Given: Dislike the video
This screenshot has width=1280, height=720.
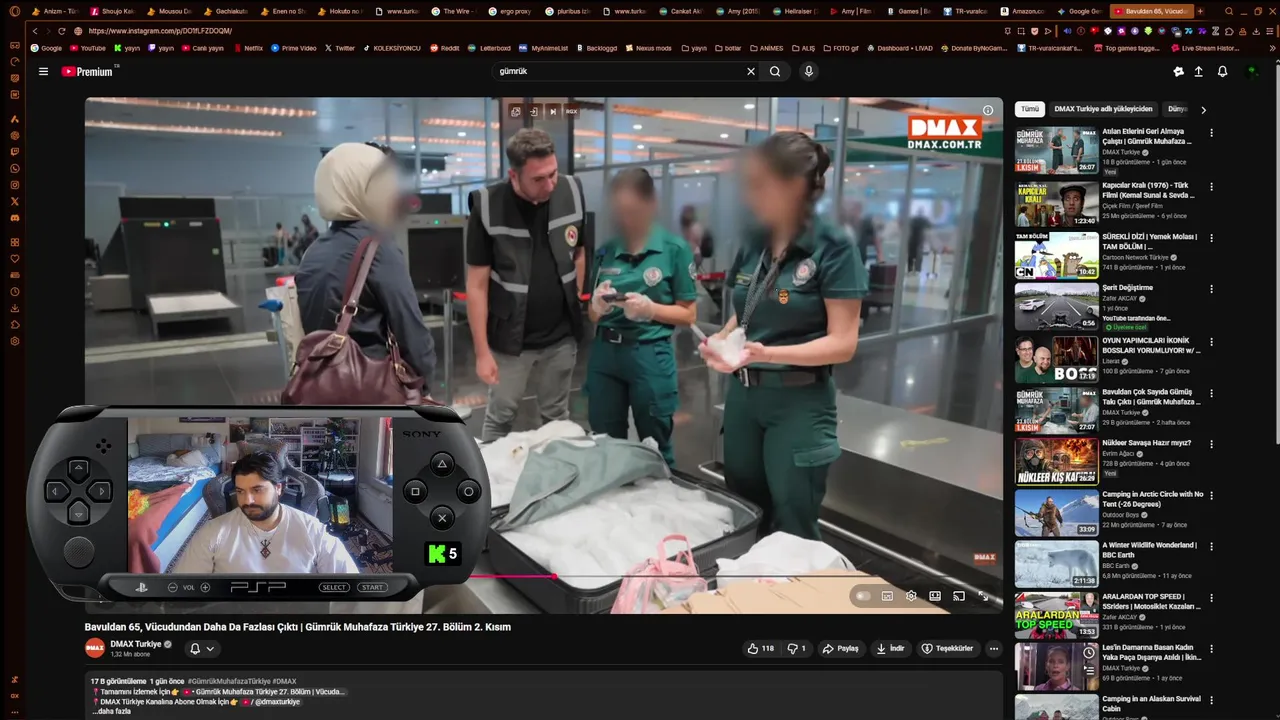Looking at the screenshot, I should 796,648.
